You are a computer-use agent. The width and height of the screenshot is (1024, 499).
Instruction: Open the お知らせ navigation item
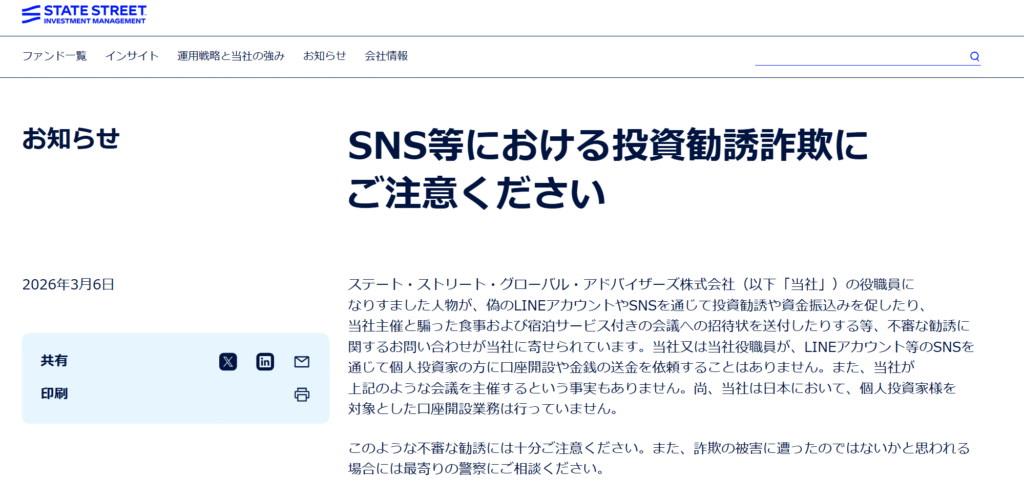coord(325,56)
